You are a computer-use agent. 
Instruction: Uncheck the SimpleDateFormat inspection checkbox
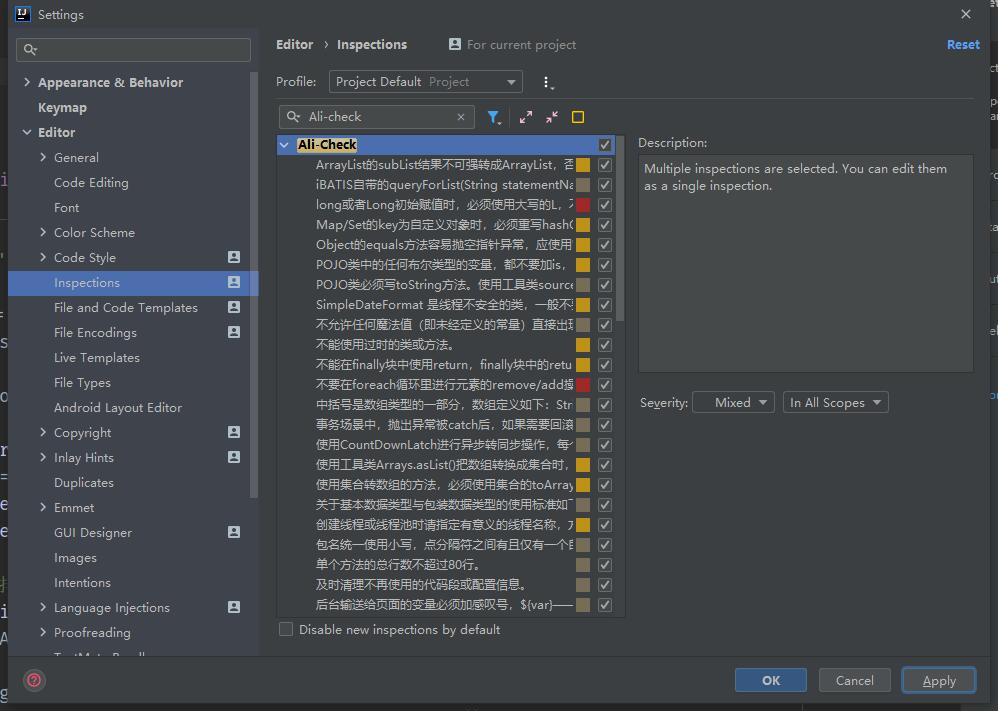tap(605, 304)
